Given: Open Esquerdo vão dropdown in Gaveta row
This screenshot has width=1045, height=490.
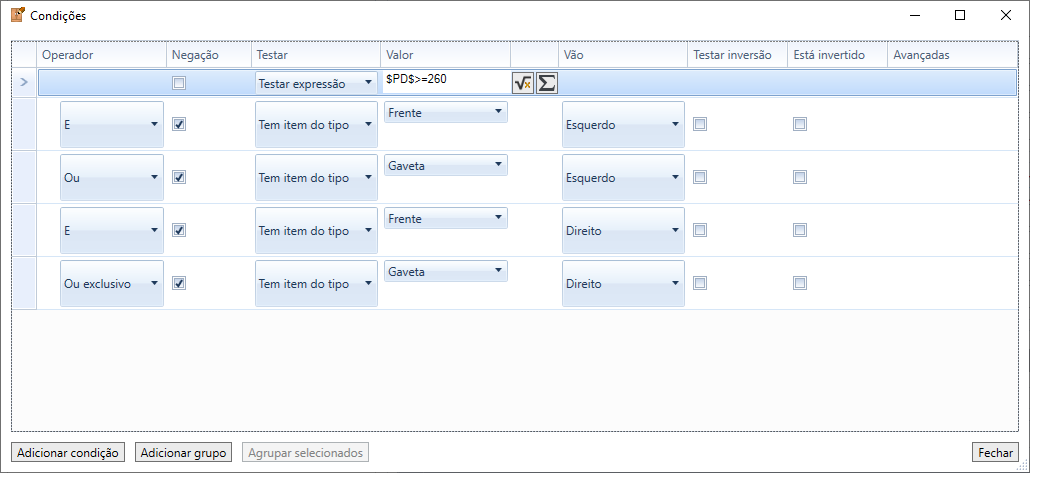Looking at the screenshot, I should tap(623, 177).
